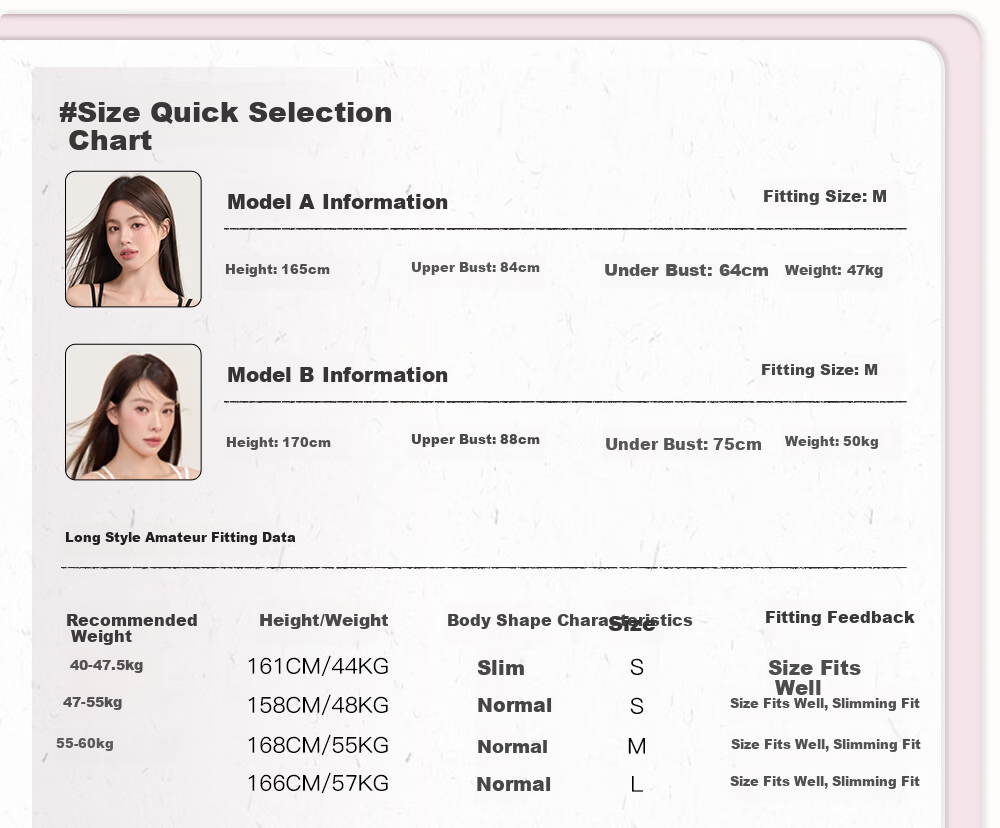Image resolution: width=1000 pixels, height=828 pixels.
Task: Click Long Style Amateur Fitting Data heading
Action: pos(180,537)
